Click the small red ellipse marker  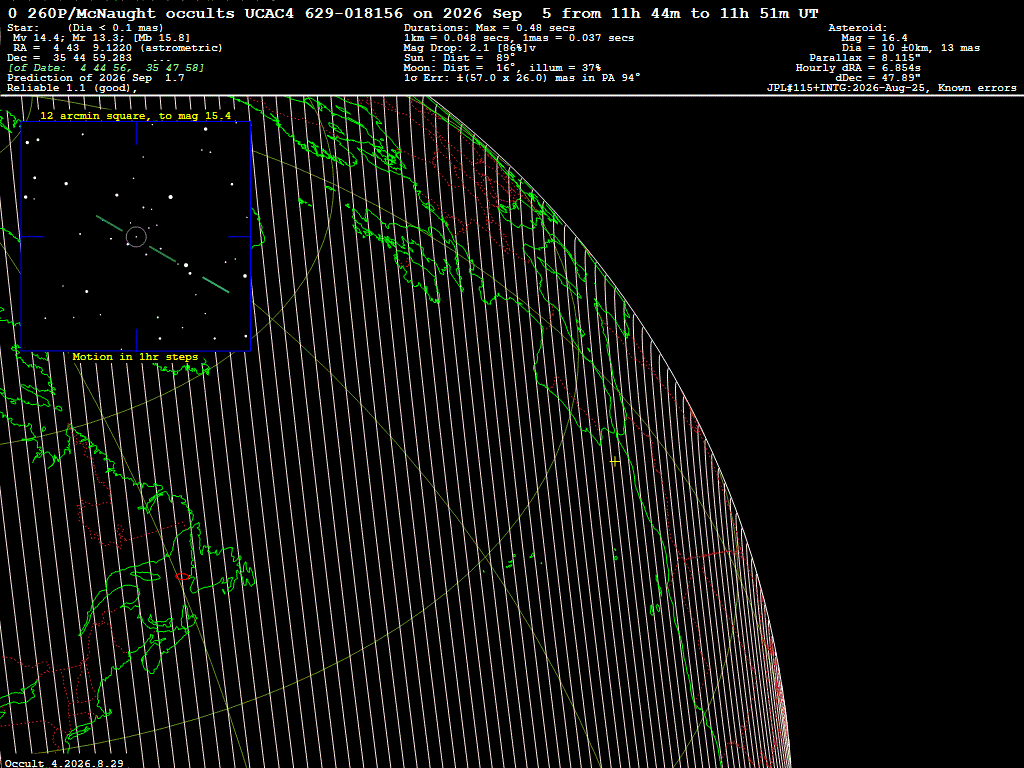(x=182, y=577)
